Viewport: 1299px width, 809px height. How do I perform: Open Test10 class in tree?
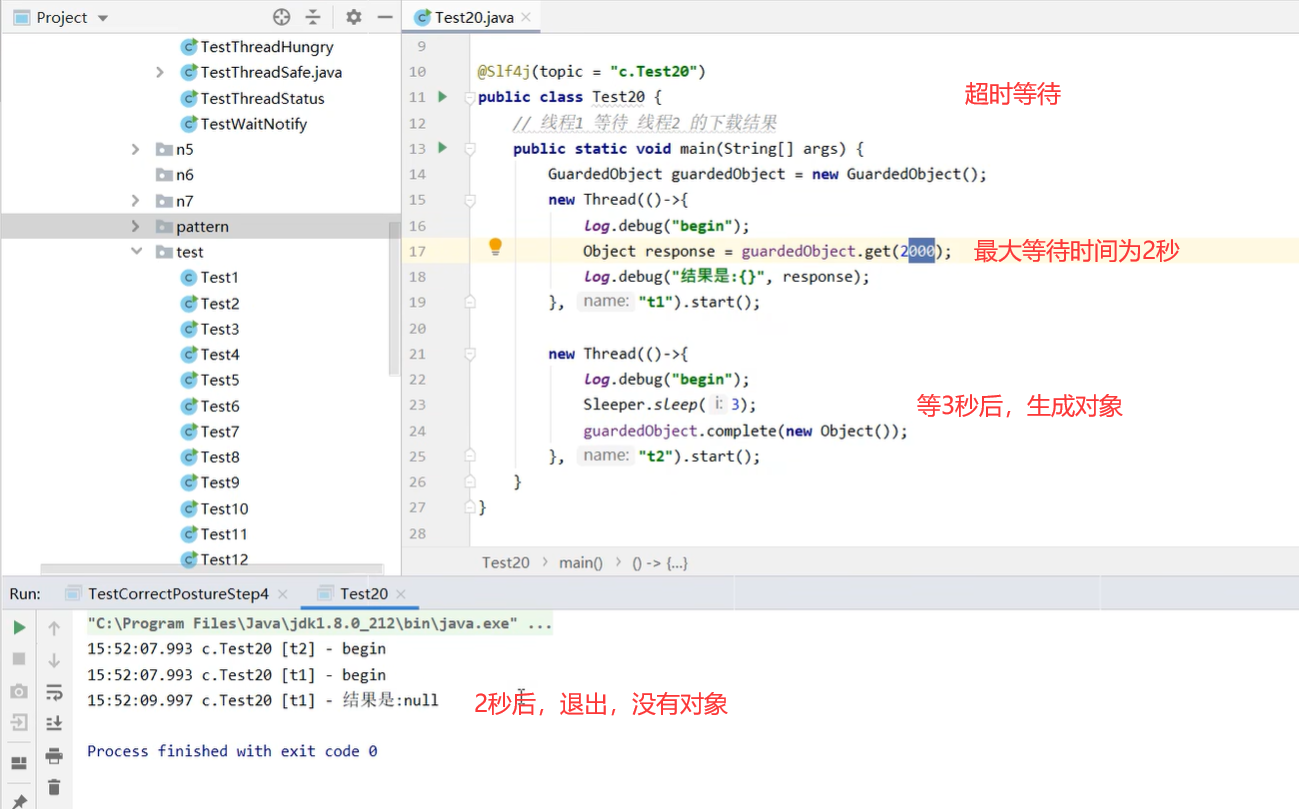click(x=214, y=508)
